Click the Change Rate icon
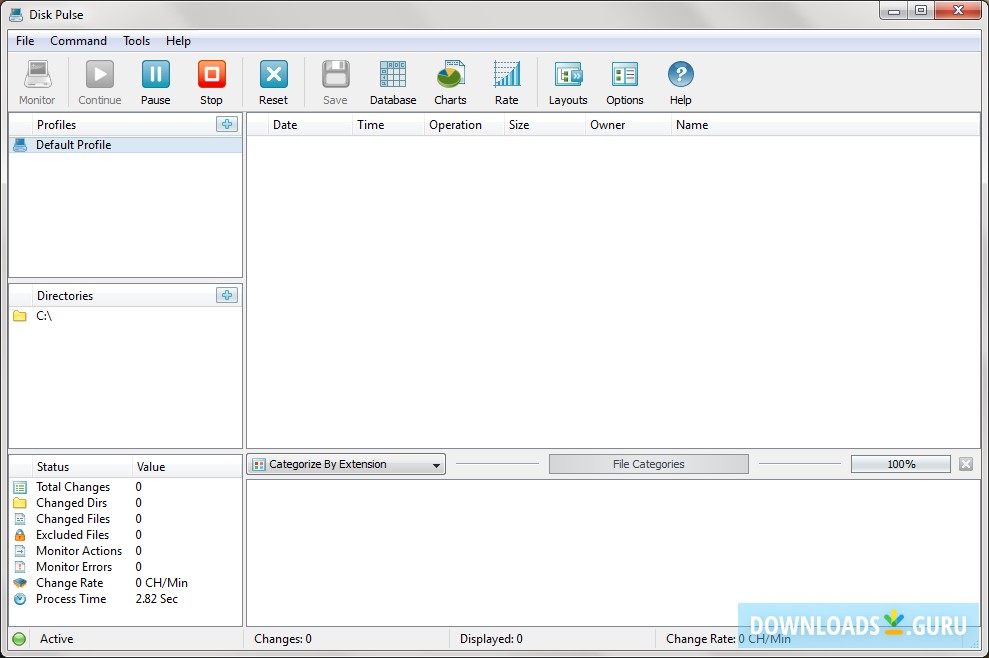The height and width of the screenshot is (658, 989). tap(20, 583)
